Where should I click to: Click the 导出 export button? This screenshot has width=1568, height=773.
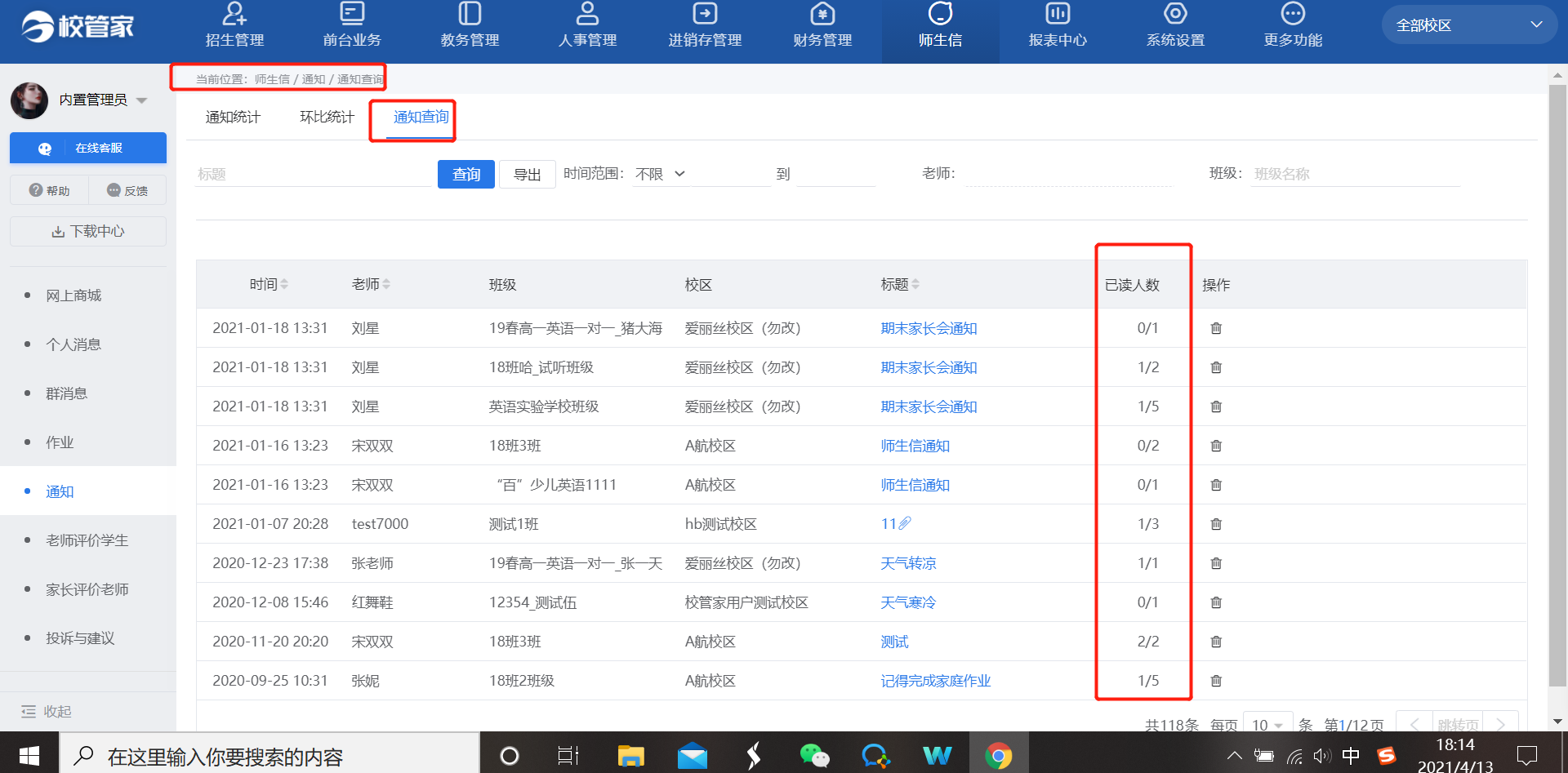[528, 174]
